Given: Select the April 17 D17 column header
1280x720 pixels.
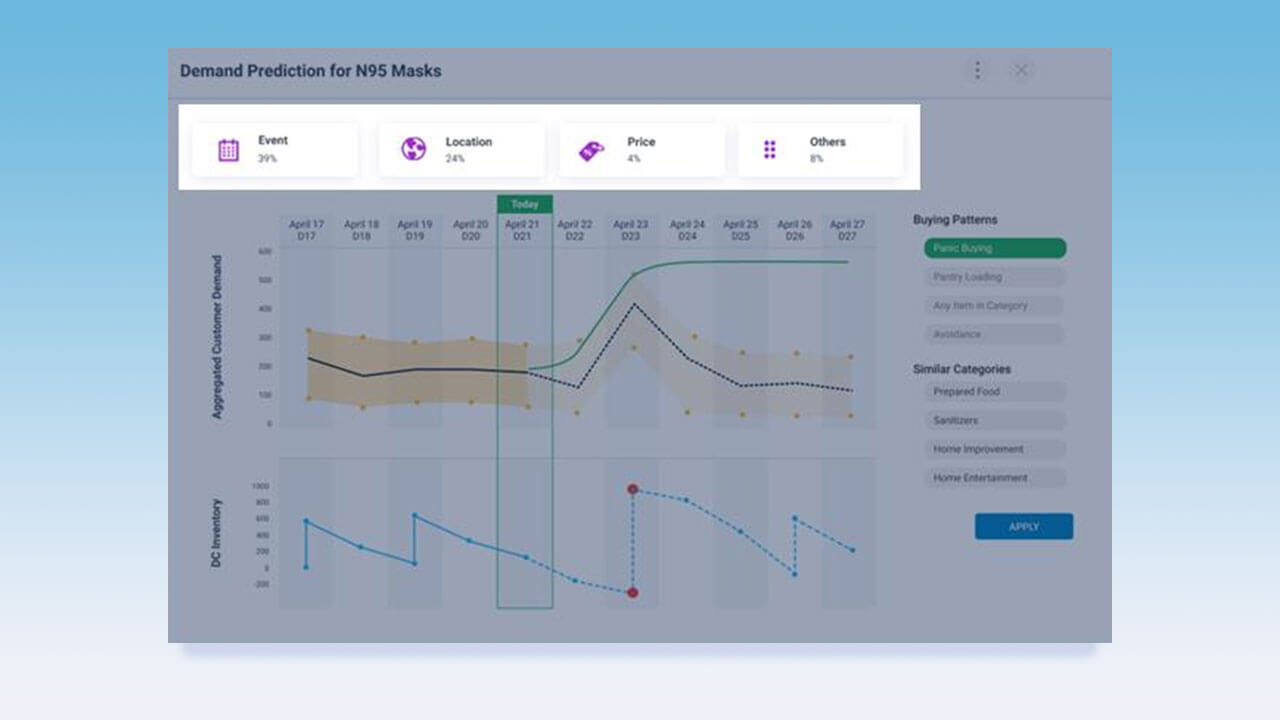Looking at the screenshot, I should tap(307, 230).
